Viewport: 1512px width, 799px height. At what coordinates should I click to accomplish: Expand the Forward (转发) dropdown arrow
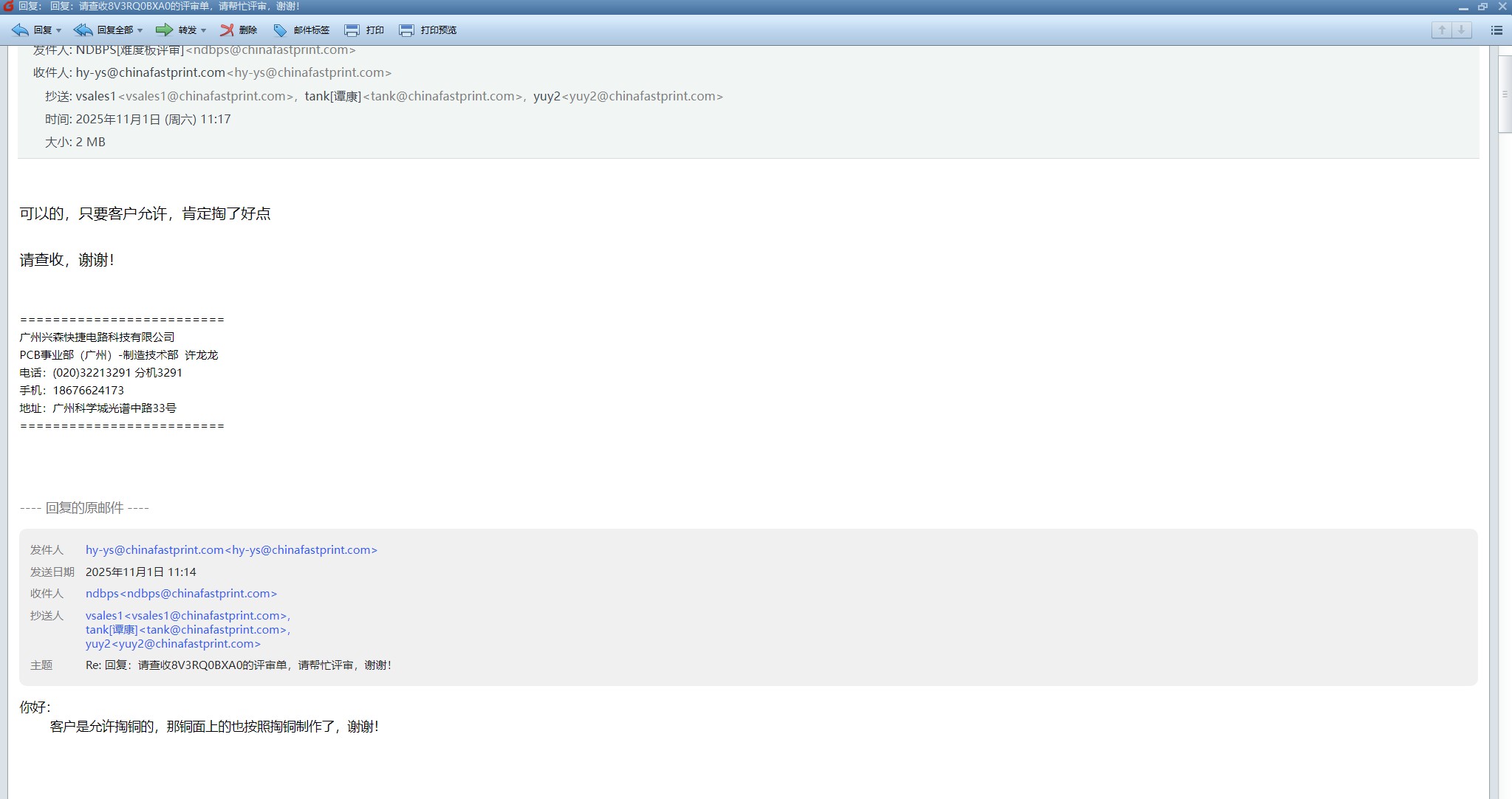tap(203, 31)
